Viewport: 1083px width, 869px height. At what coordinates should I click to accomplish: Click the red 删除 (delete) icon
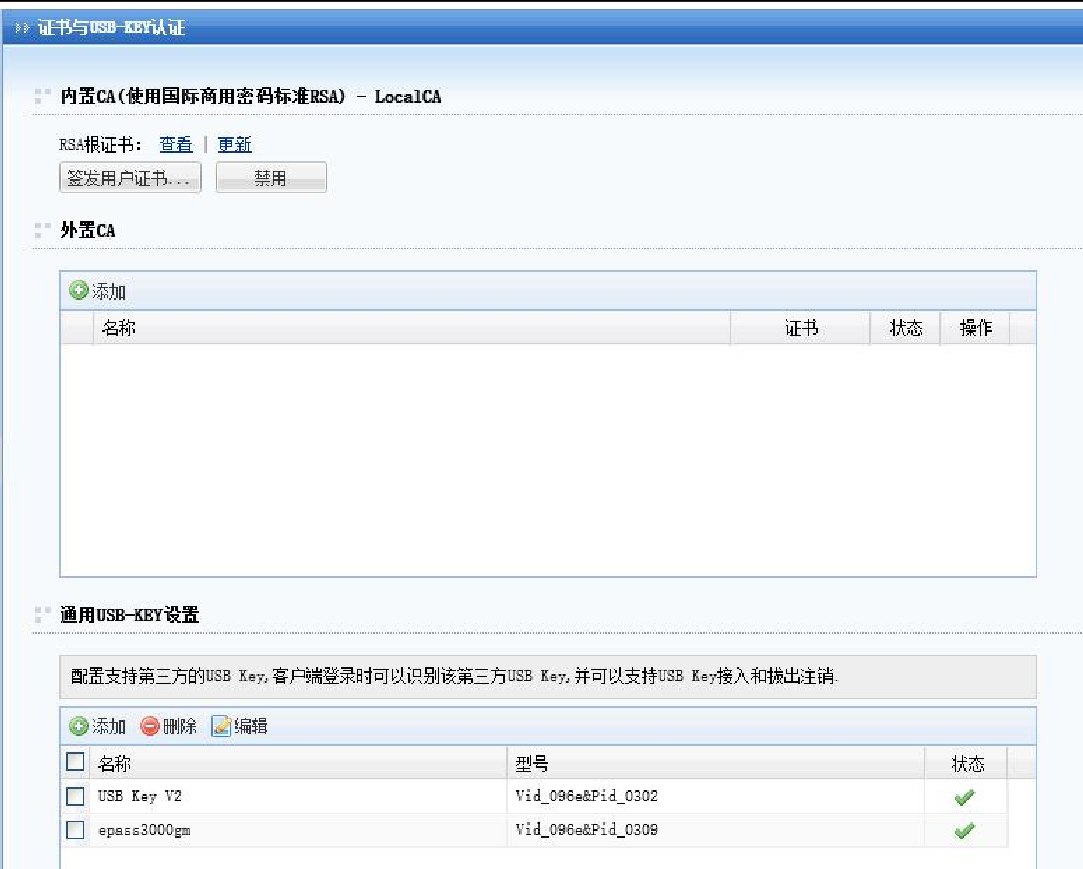pos(150,726)
